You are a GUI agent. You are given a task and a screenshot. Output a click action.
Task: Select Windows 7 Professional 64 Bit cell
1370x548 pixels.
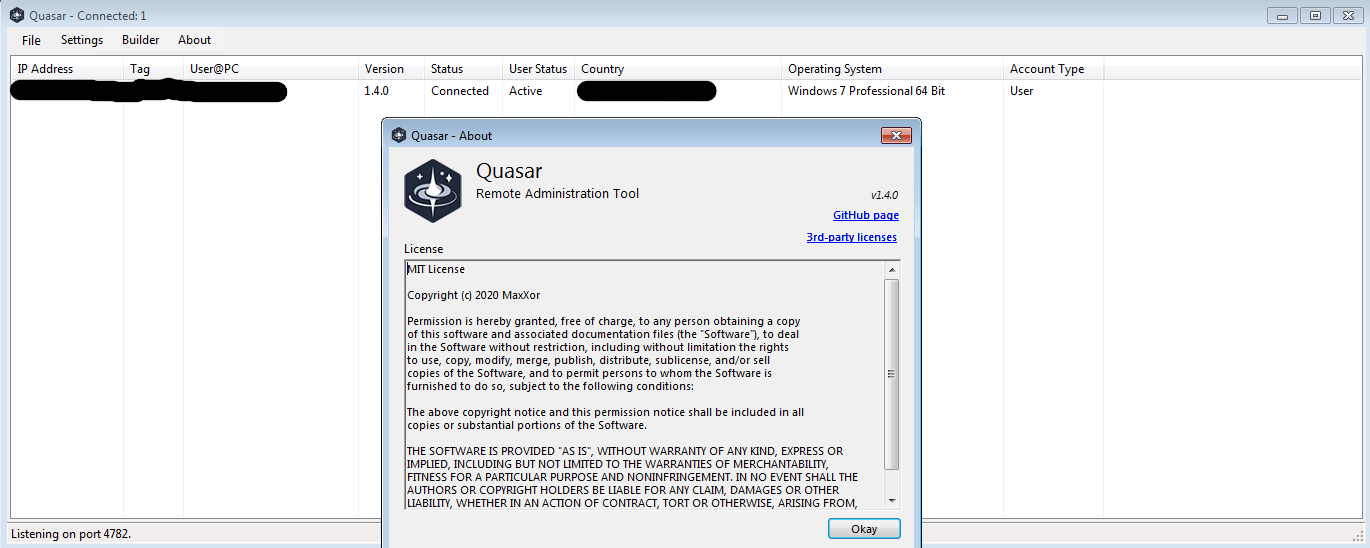[x=866, y=91]
